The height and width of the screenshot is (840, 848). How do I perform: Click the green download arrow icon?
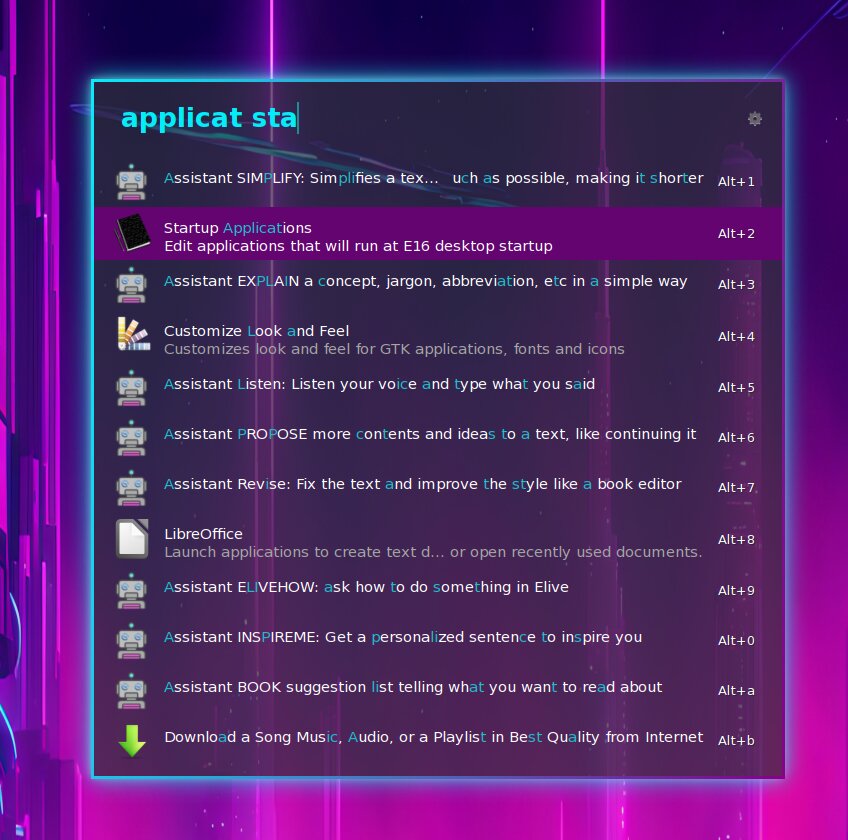pyautogui.click(x=132, y=740)
